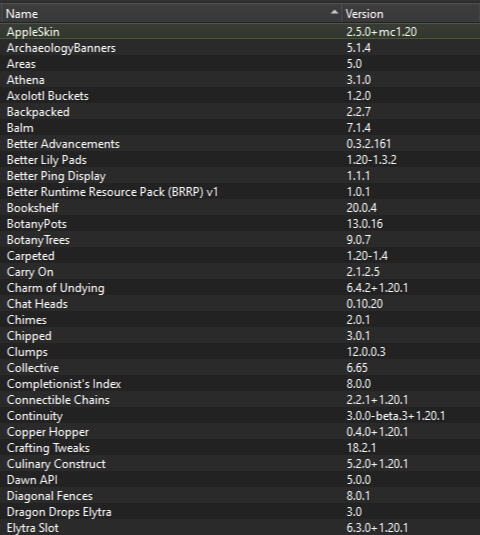Select the Copper Hopper row
480x535 pixels.
point(240,432)
